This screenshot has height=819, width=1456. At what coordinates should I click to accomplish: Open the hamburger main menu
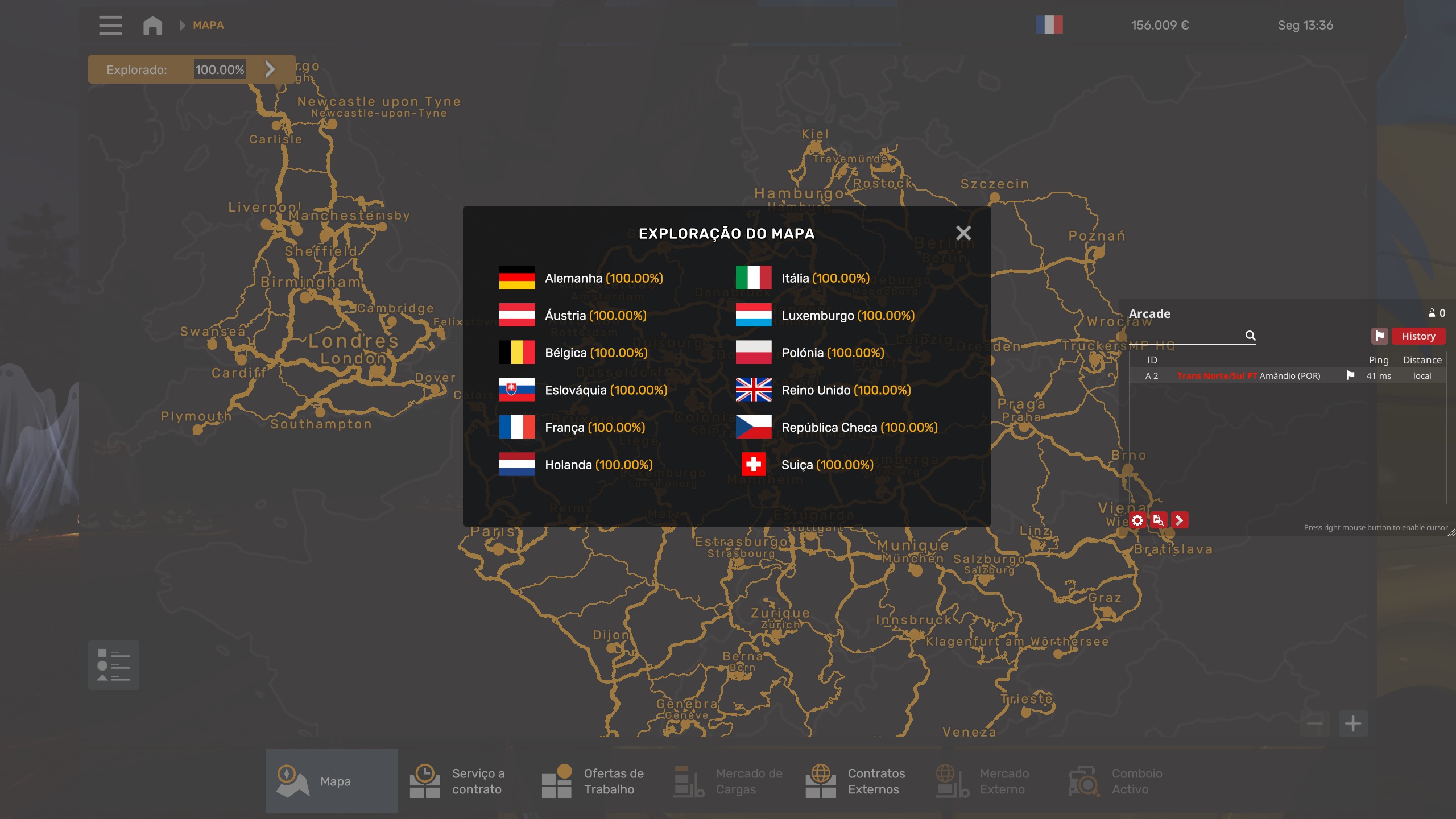click(110, 25)
